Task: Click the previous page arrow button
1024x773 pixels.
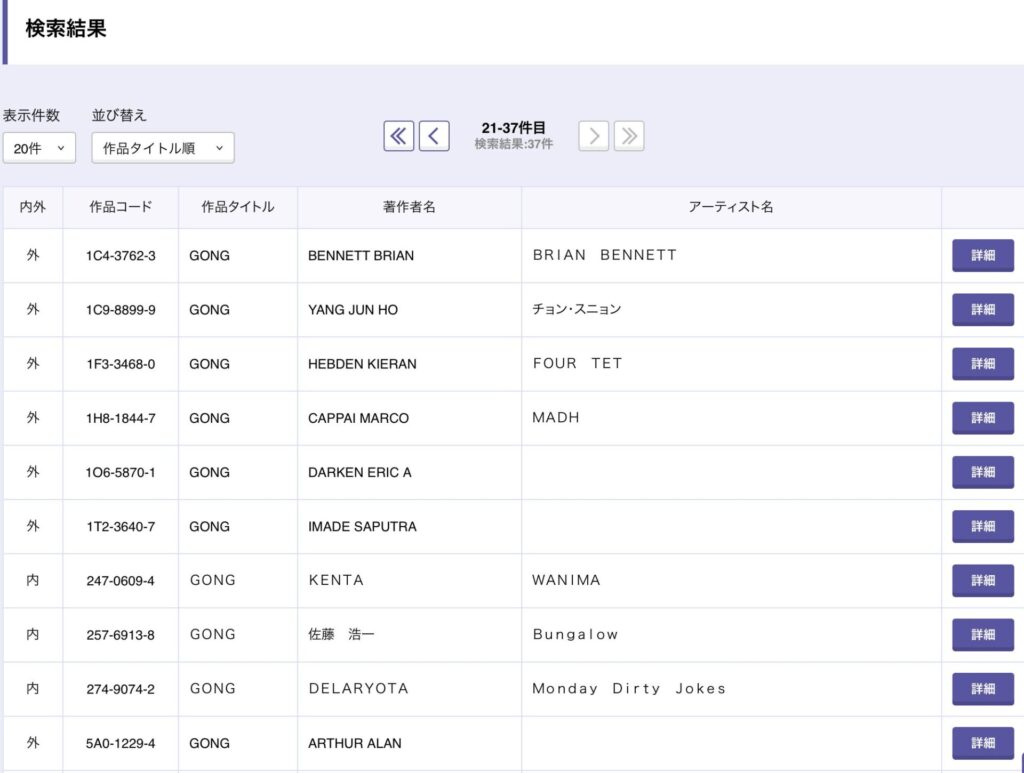Action: coord(434,136)
